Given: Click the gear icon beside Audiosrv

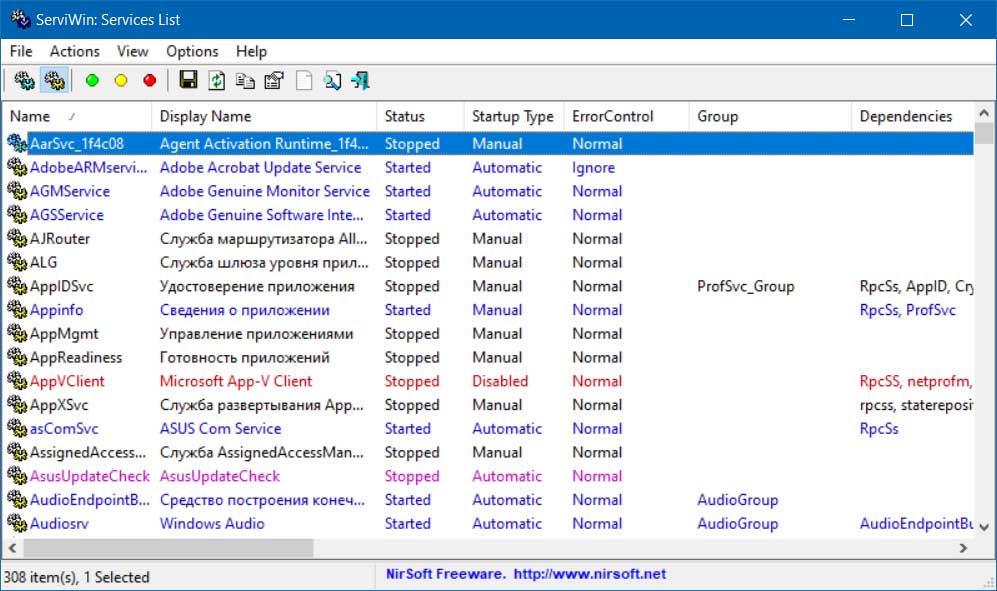Looking at the screenshot, I should [17, 524].
